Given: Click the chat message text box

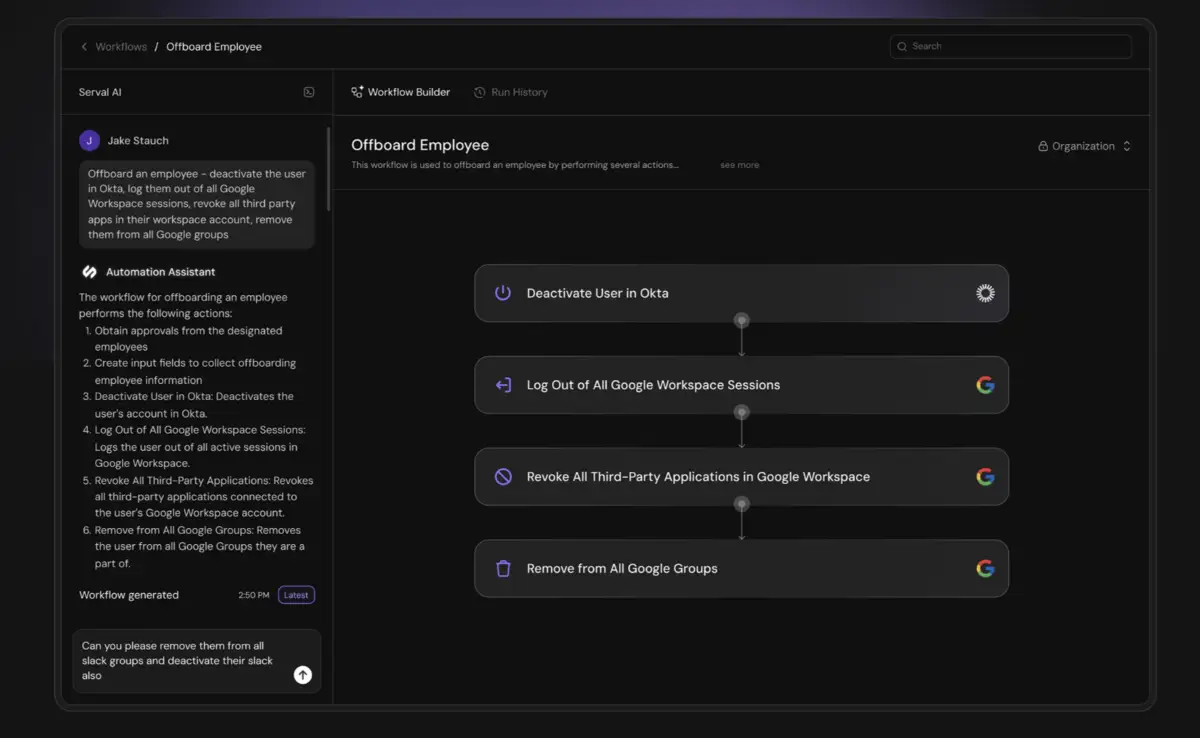Looking at the screenshot, I should [x=180, y=660].
